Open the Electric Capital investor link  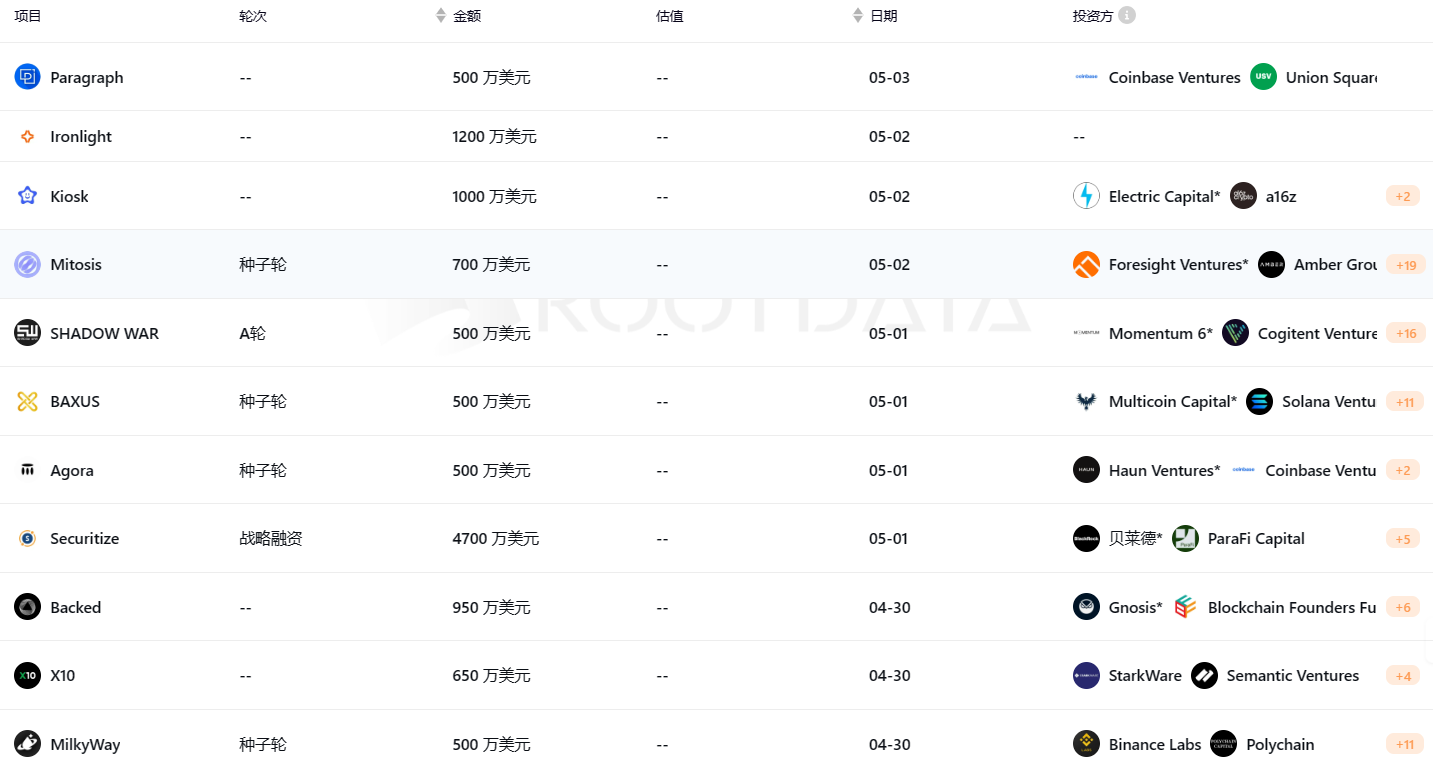point(1165,196)
